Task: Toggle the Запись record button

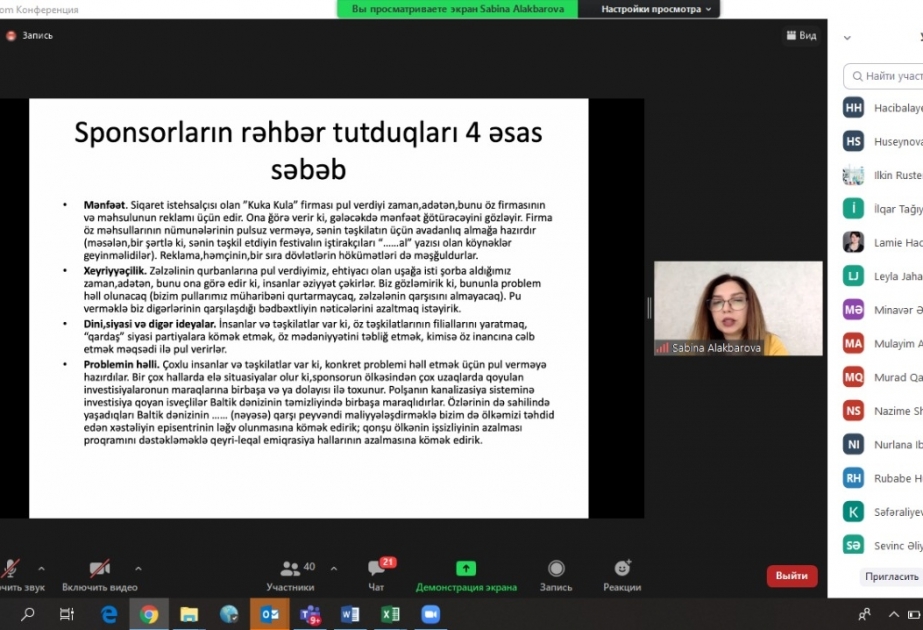Action: [556, 575]
